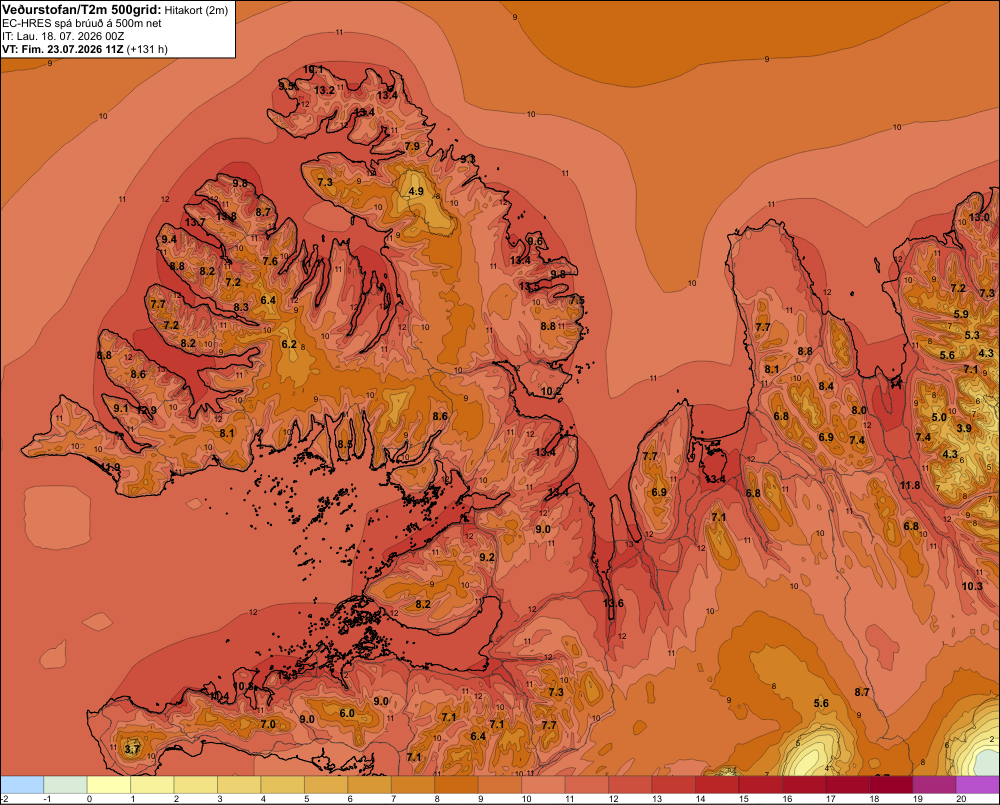Select the 6.2 temperature label on the map
This screenshot has width=1000, height=805.
point(289,344)
